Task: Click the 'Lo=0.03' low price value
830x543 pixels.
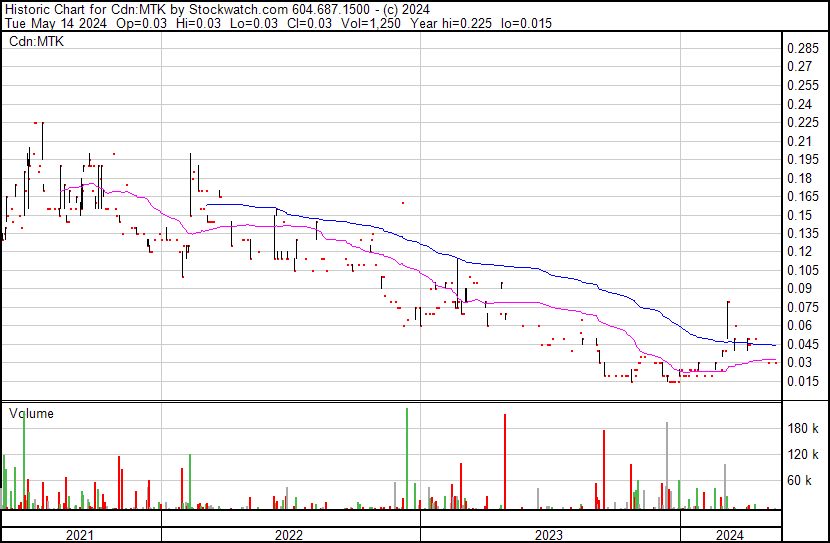Action: [253, 23]
